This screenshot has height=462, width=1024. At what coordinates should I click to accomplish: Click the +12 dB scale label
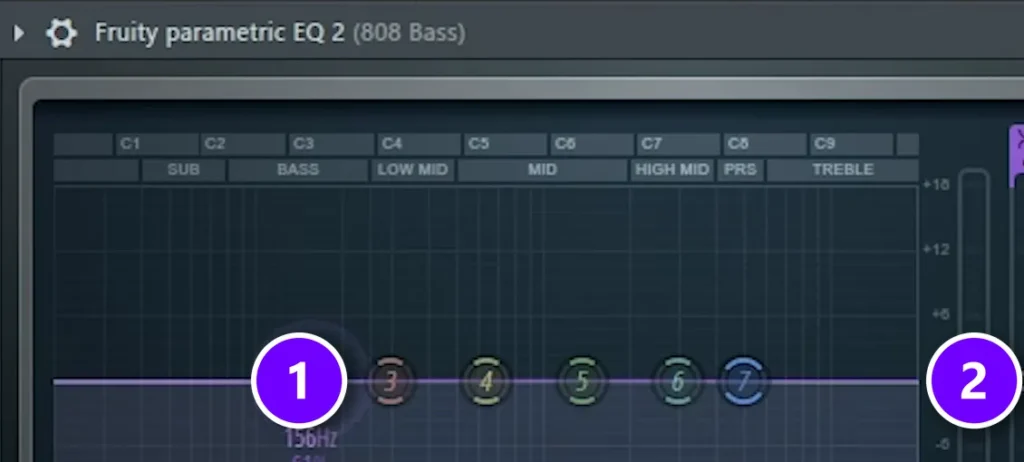[x=935, y=250]
